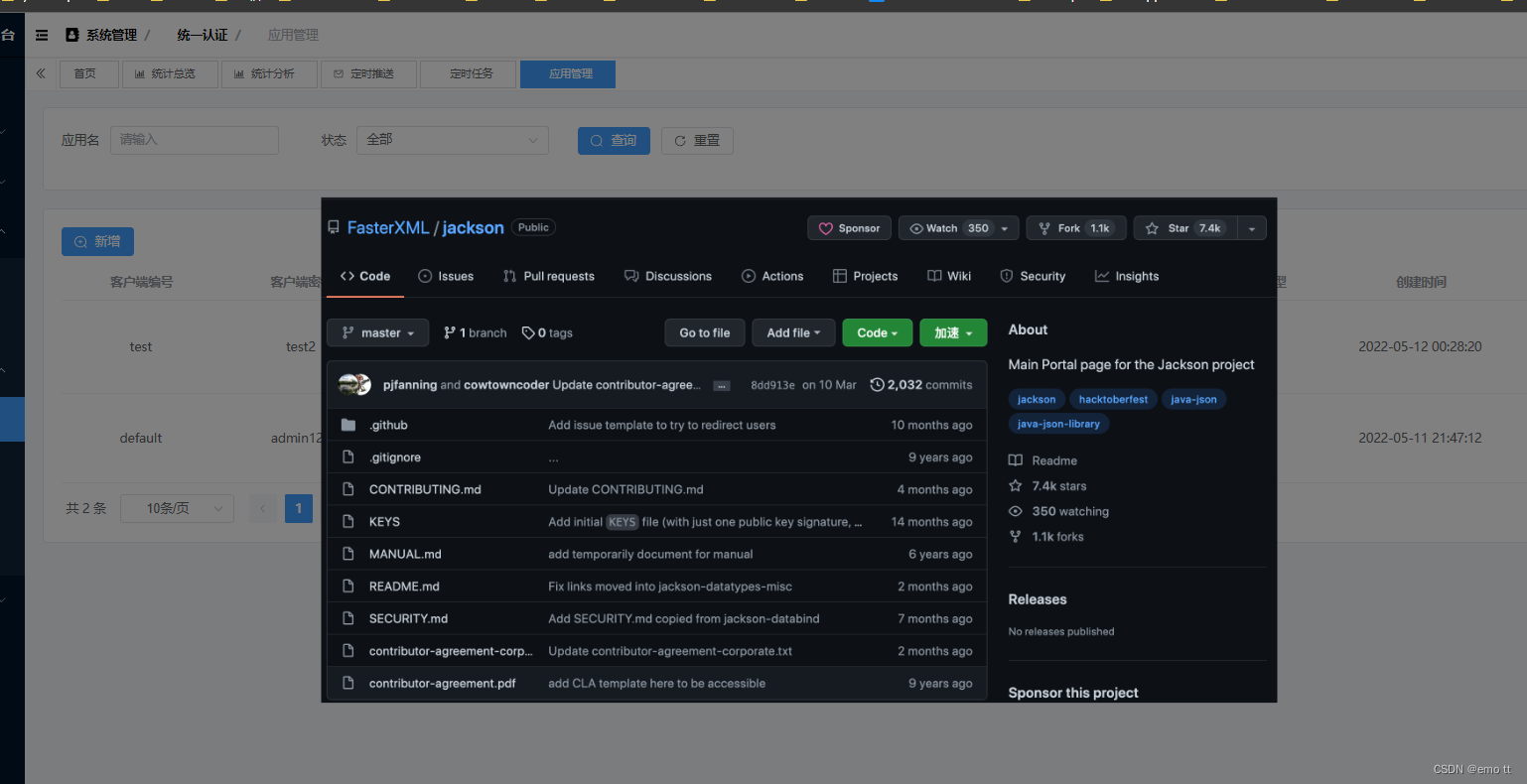Click the pjfanning author link

coord(410,385)
